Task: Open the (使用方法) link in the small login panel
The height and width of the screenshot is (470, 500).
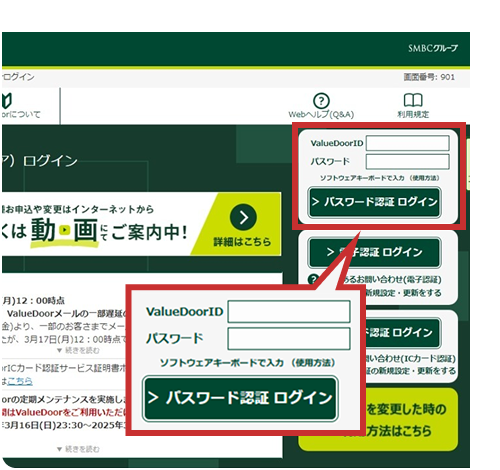Action: (424, 178)
